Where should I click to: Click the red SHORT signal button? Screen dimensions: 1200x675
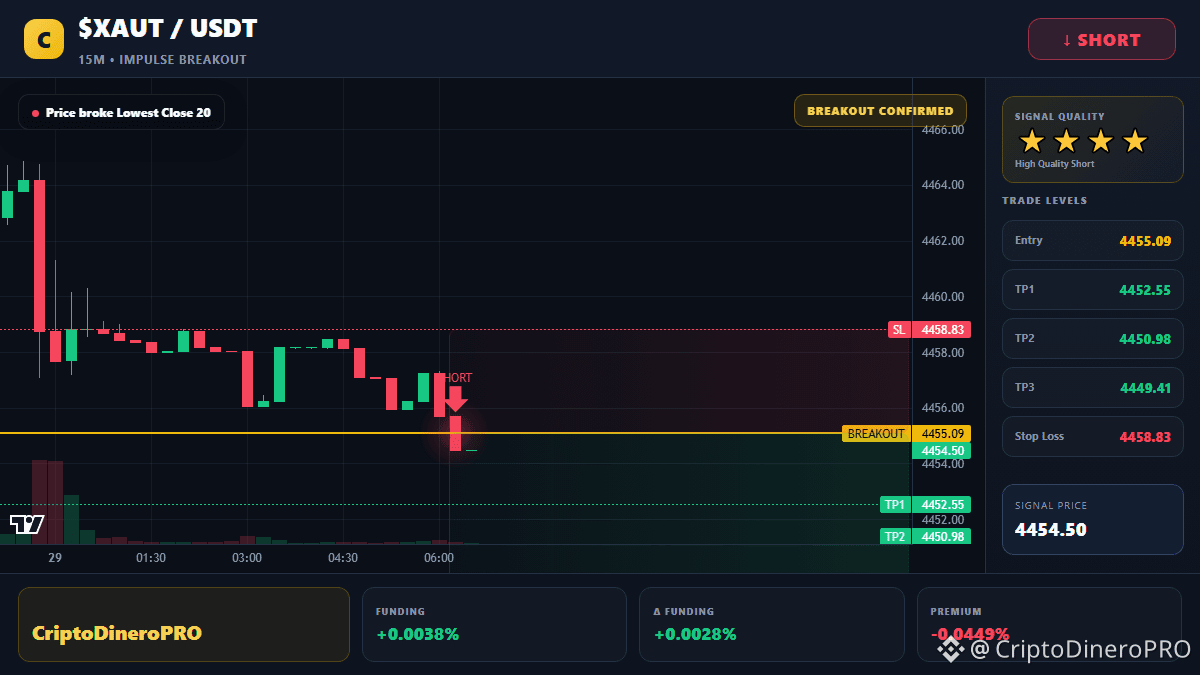click(x=1102, y=40)
